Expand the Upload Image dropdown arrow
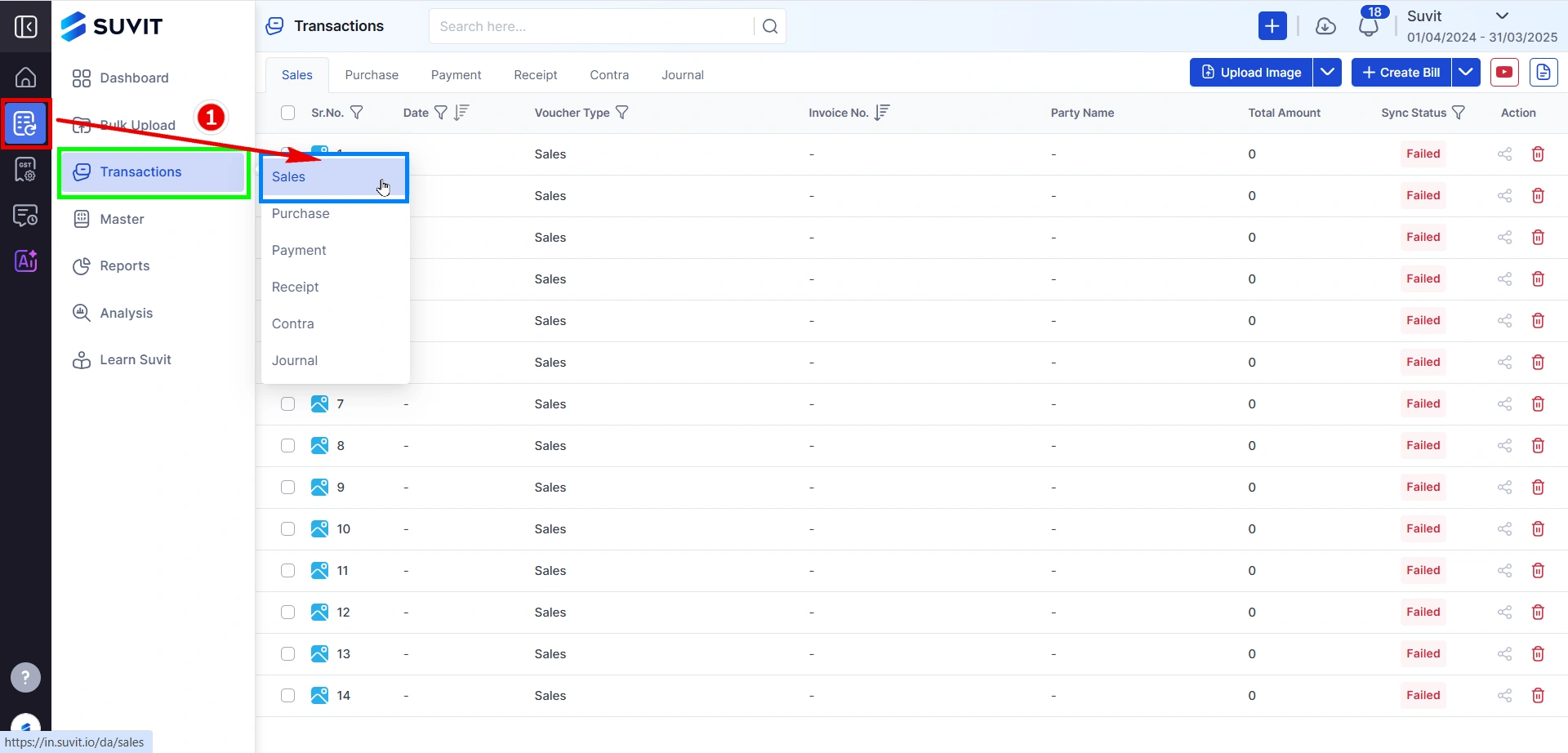1568x753 pixels. [x=1328, y=73]
